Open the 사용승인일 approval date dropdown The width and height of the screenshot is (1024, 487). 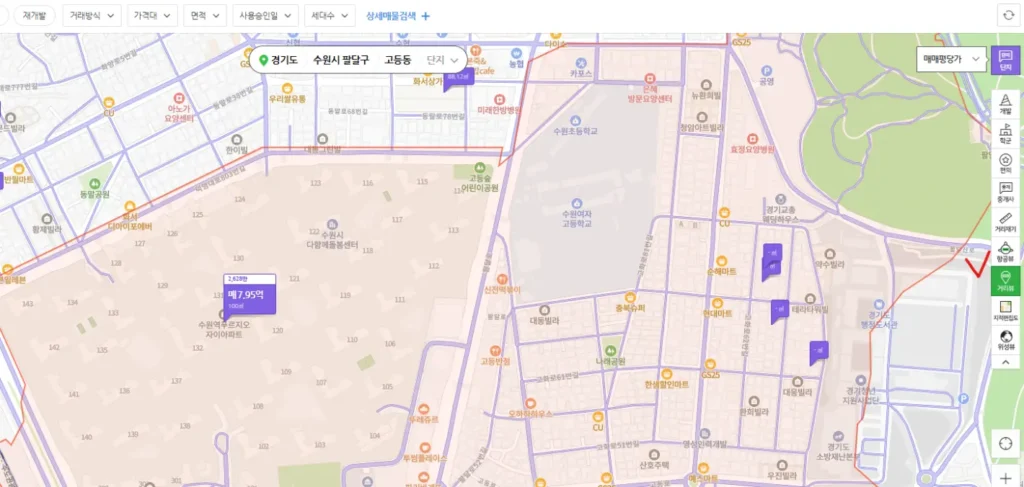coord(265,16)
